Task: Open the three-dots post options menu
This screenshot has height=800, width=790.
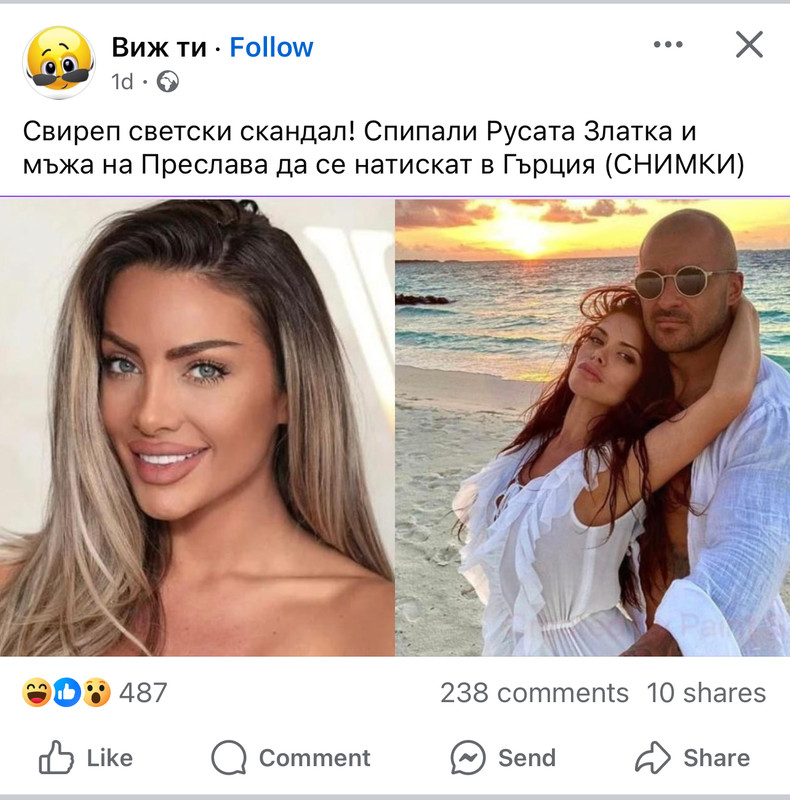Action: click(x=668, y=45)
